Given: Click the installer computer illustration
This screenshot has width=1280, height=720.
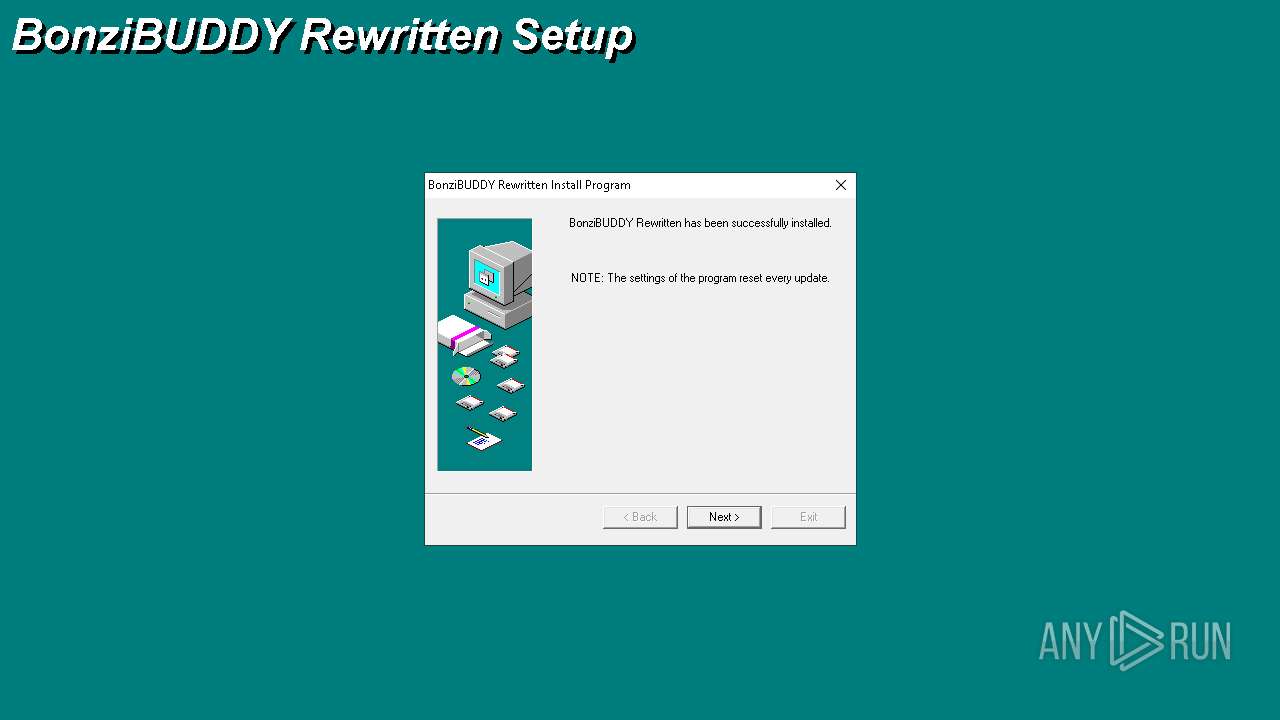Looking at the screenshot, I should coord(484,344).
